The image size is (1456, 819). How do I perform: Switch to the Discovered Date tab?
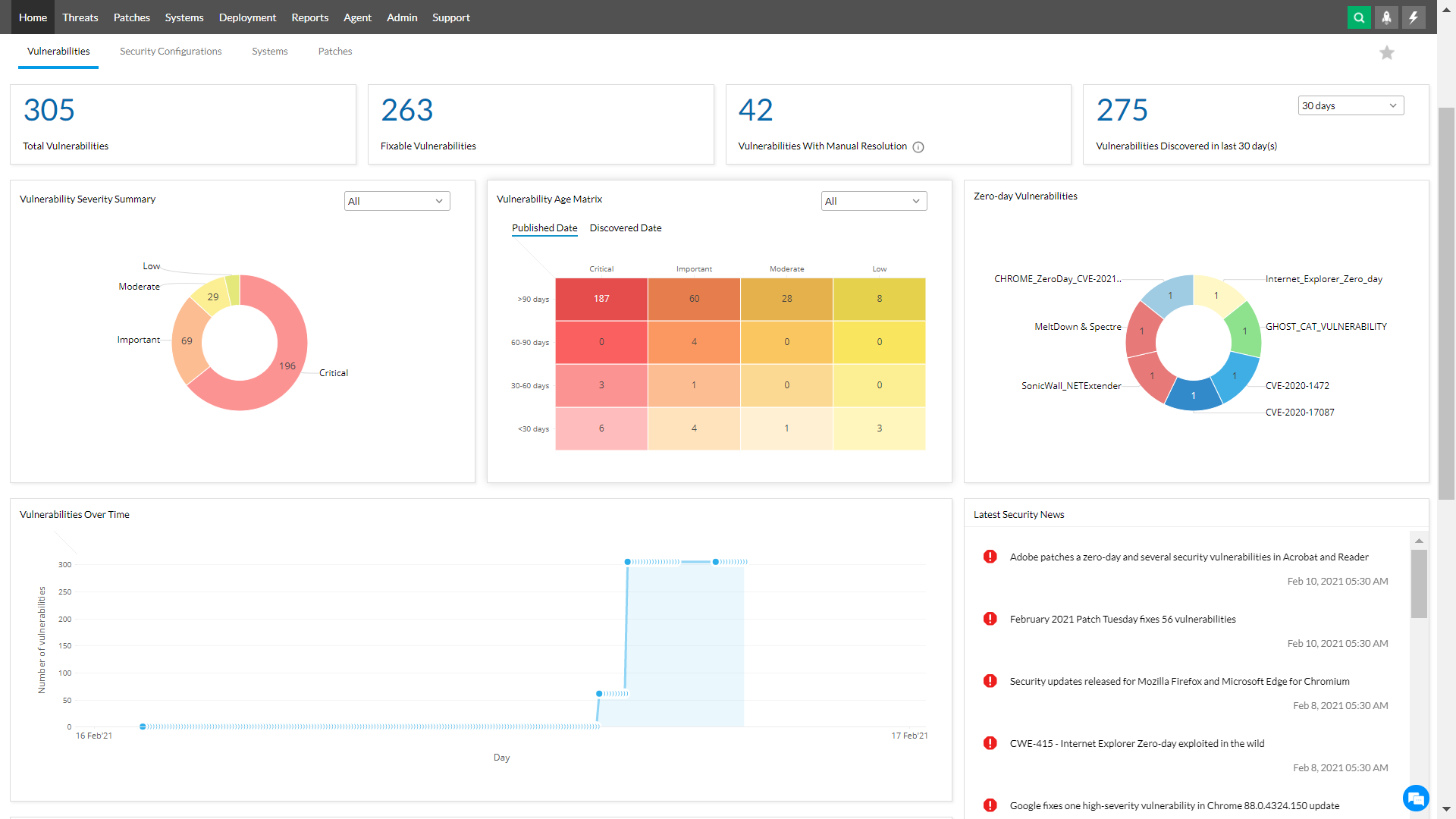pyautogui.click(x=625, y=227)
